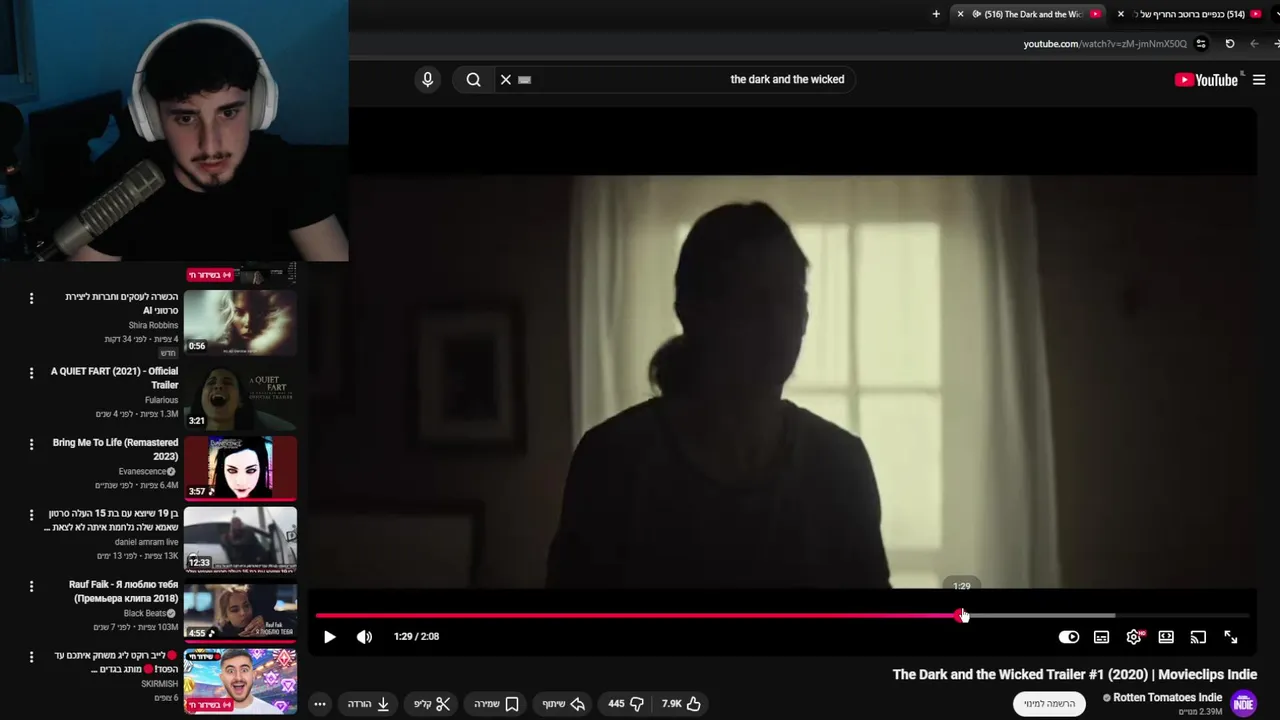Click the קליפ clip scissors button
Screen dimensions: 1280x720
pyautogui.click(x=432, y=704)
